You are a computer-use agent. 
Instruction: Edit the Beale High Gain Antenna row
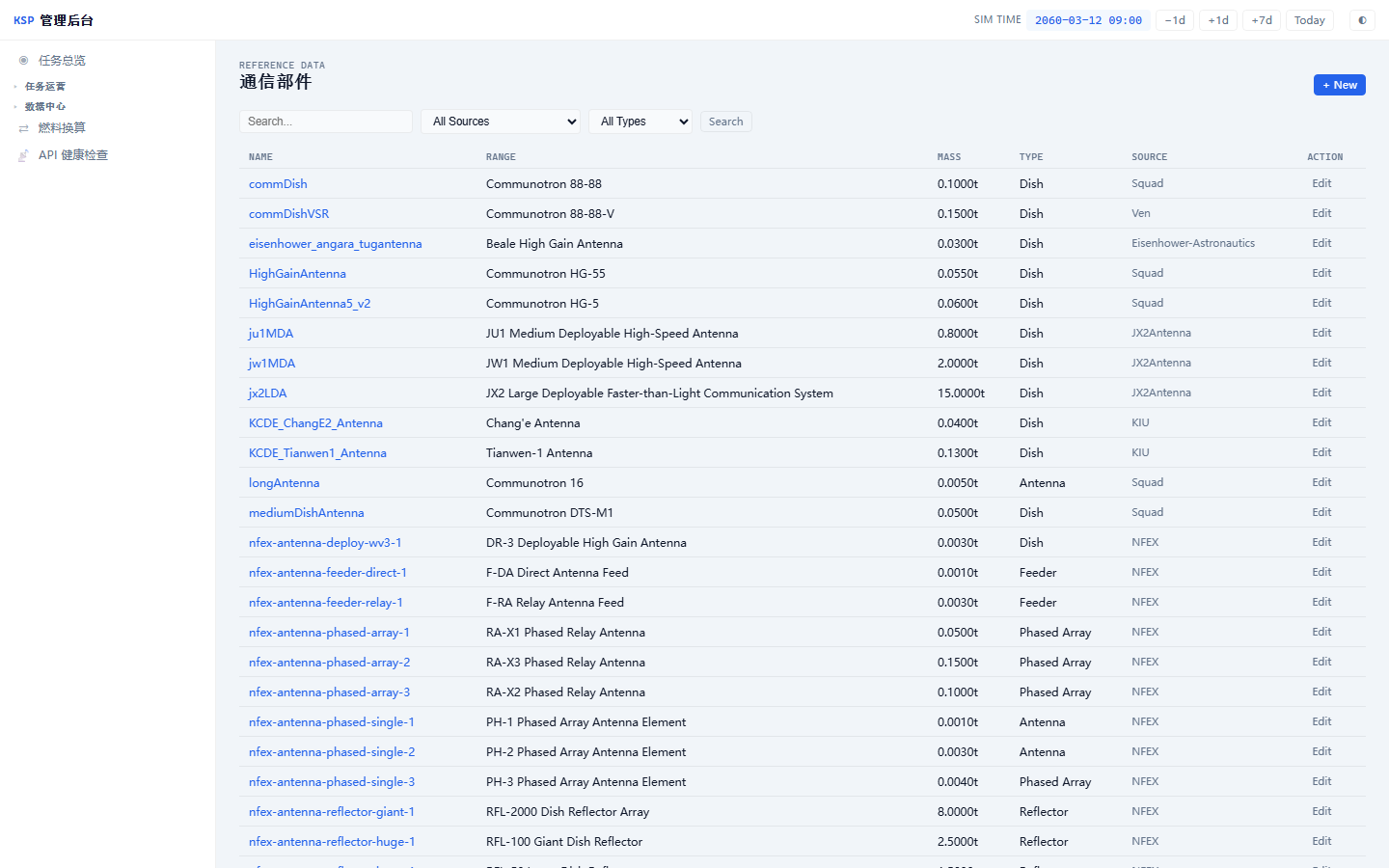1321,243
